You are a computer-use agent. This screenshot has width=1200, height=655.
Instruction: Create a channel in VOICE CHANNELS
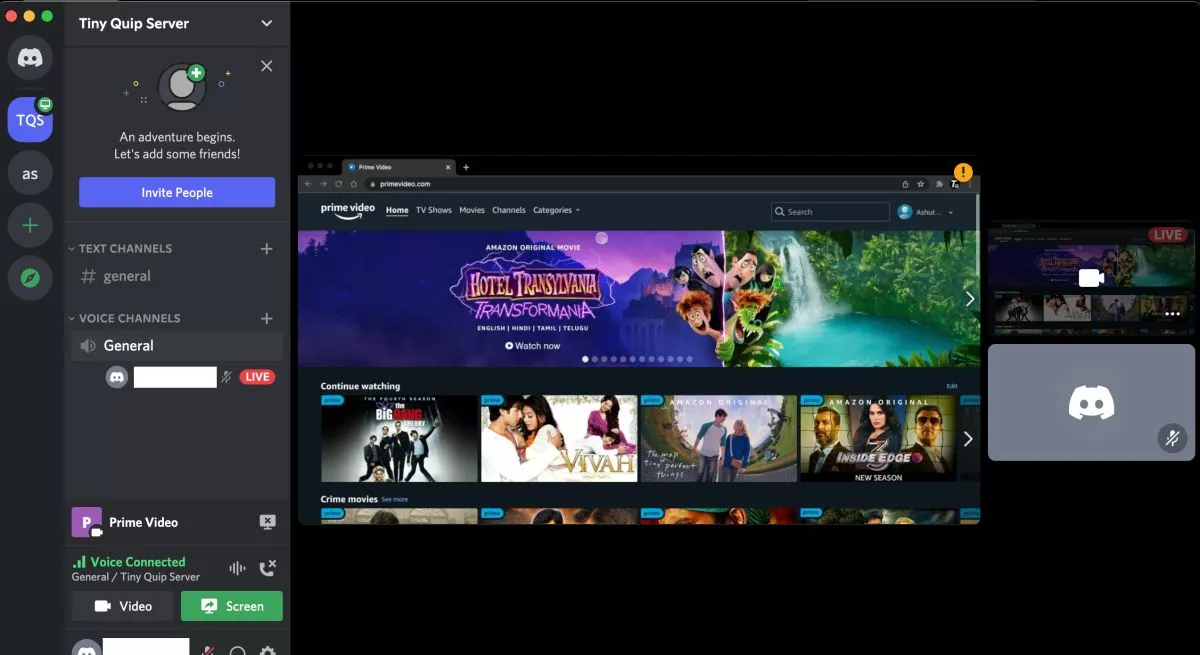pos(267,318)
